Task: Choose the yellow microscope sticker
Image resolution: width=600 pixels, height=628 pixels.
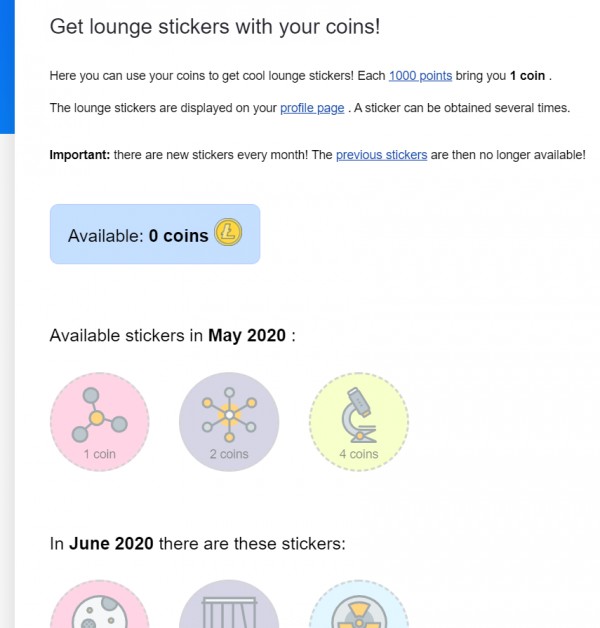Action: point(358,414)
